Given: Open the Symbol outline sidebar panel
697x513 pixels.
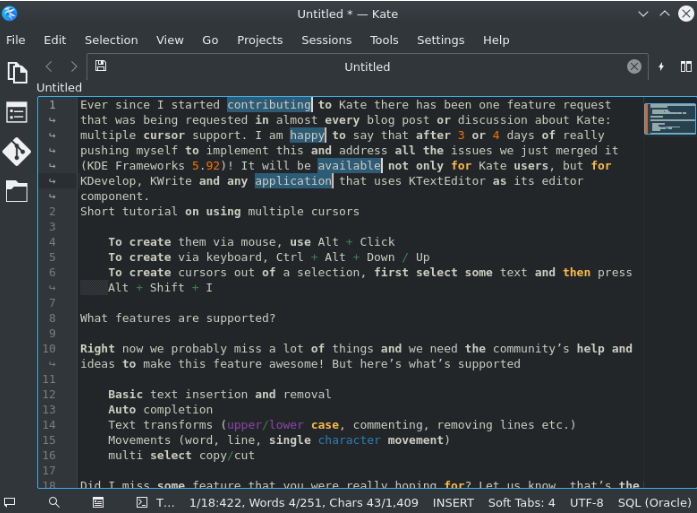Looking at the screenshot, I should point(17,113).
